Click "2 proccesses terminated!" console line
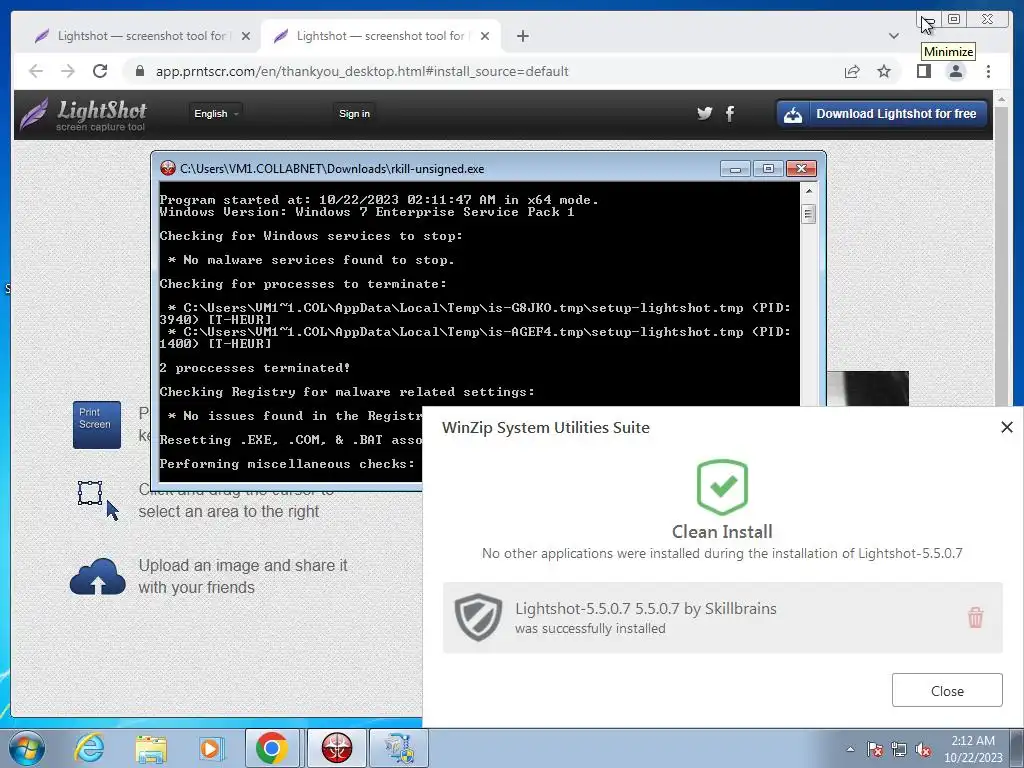This screenshot has width=1024, height=768. (254, 368)
